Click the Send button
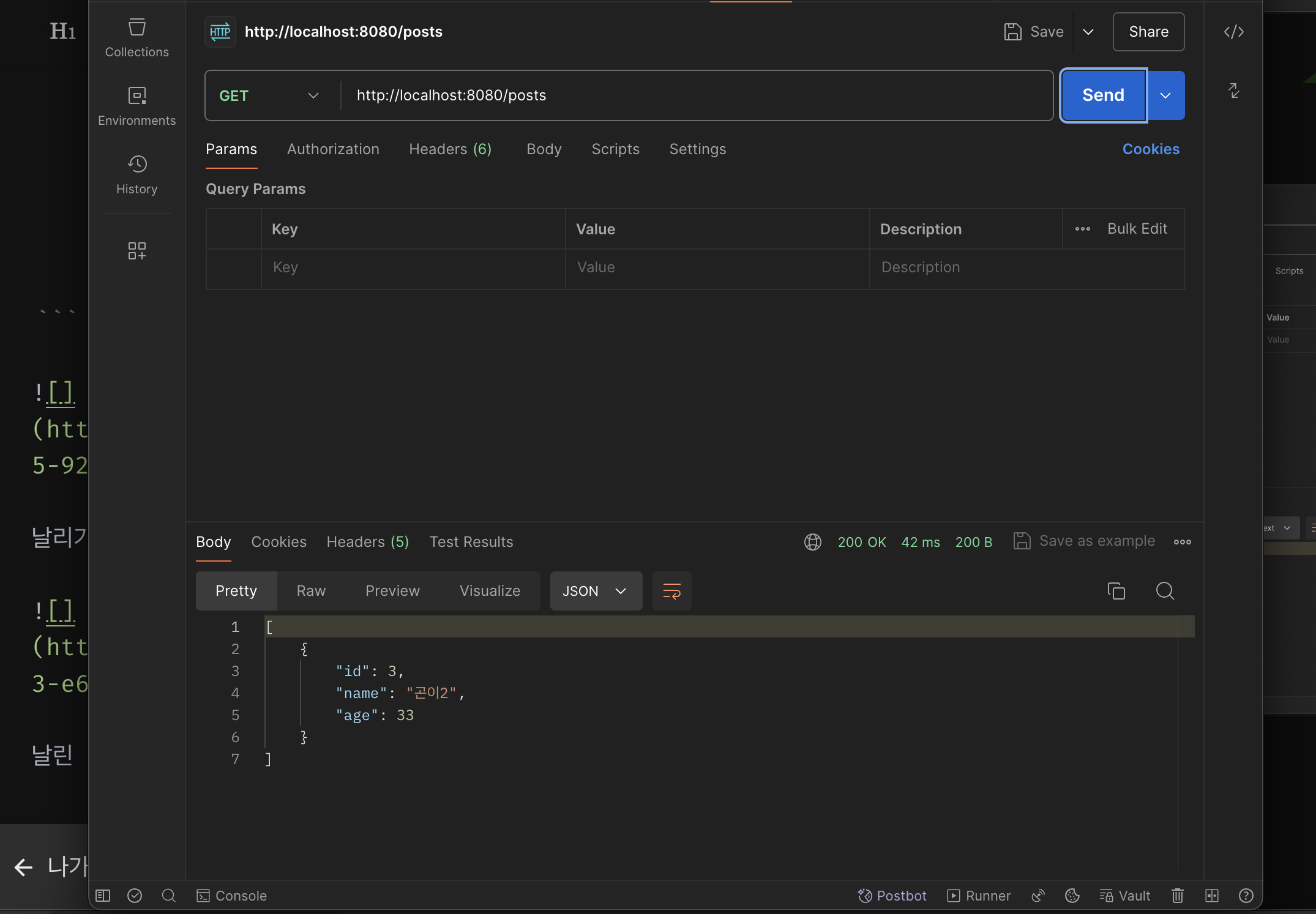Image resolution: width=1316 pixels, height=914 pixels. (1103, 95)
